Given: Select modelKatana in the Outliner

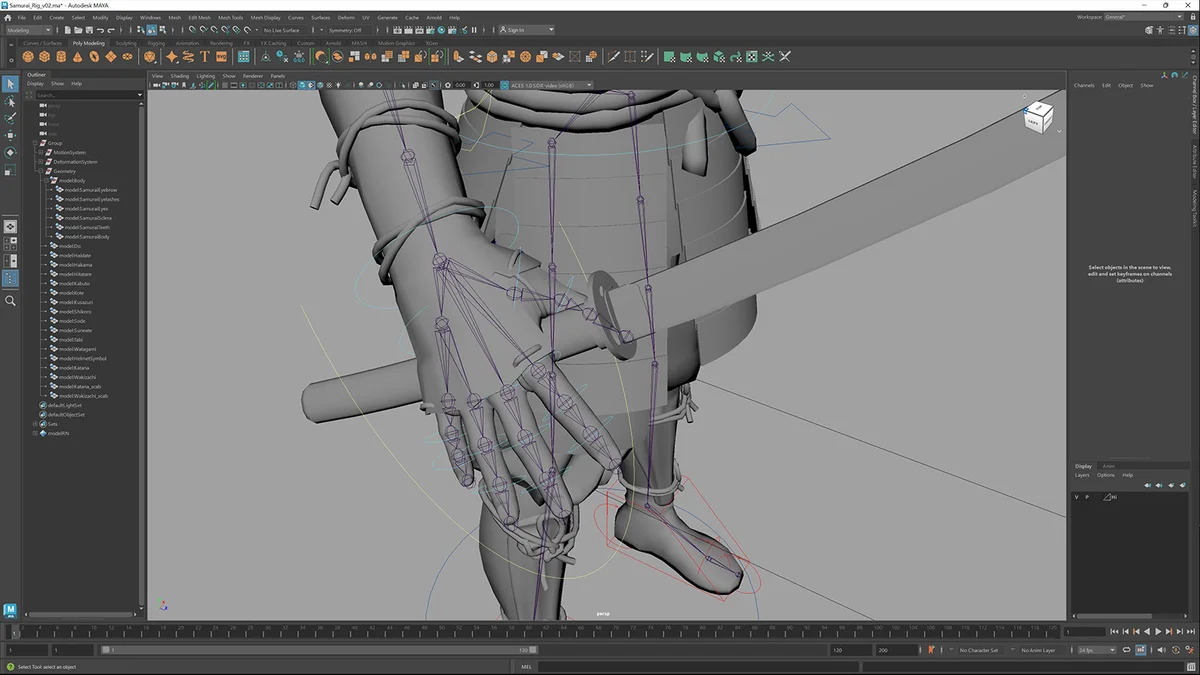Looking at the screenshot, I should (75, 368).
